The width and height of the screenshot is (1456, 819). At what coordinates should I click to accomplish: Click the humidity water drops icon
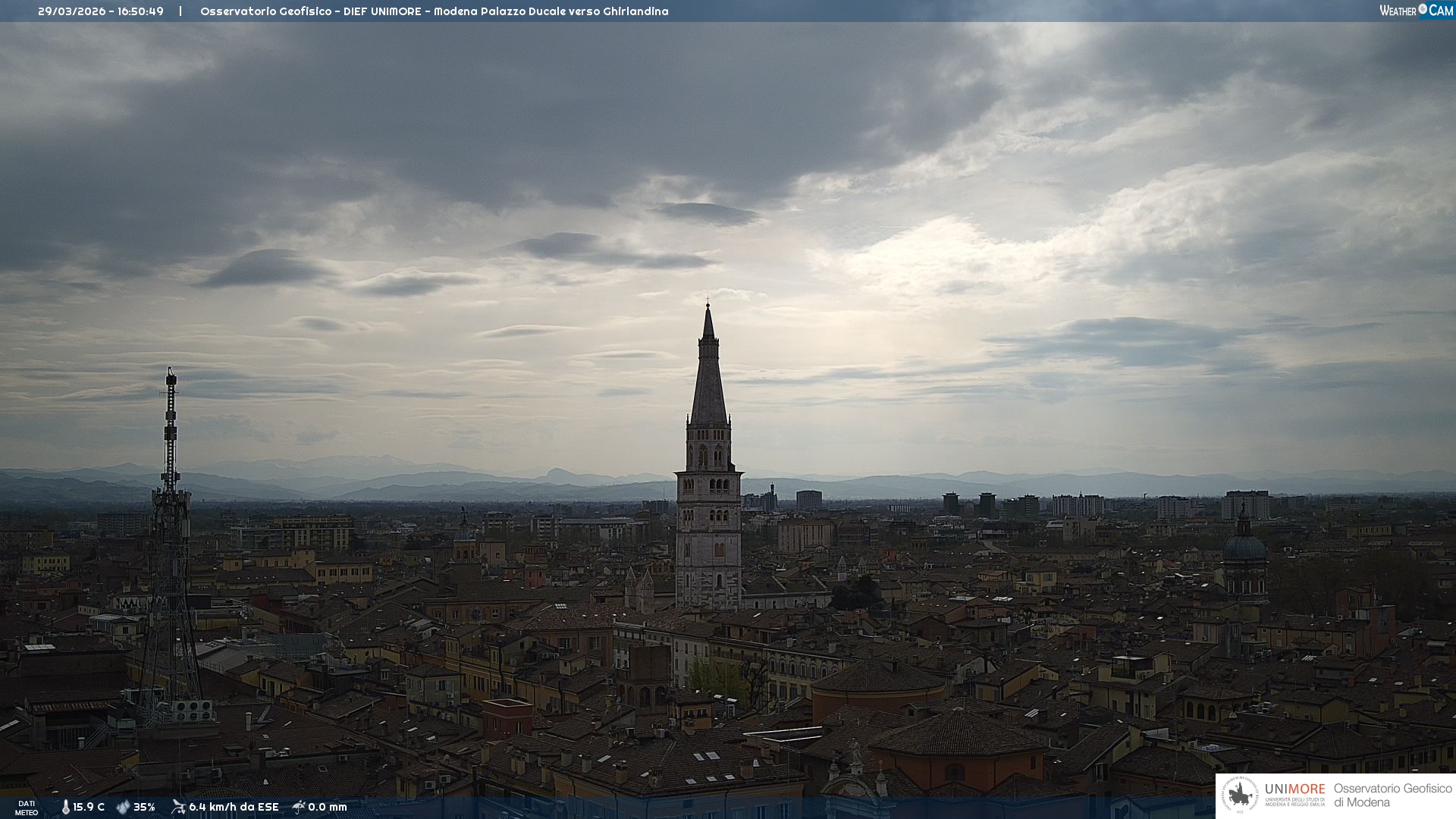[123, 807]
